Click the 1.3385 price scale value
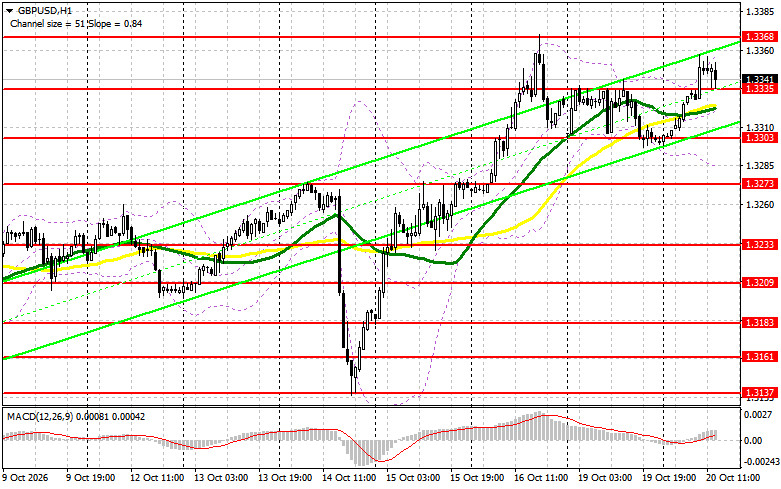 760,10
